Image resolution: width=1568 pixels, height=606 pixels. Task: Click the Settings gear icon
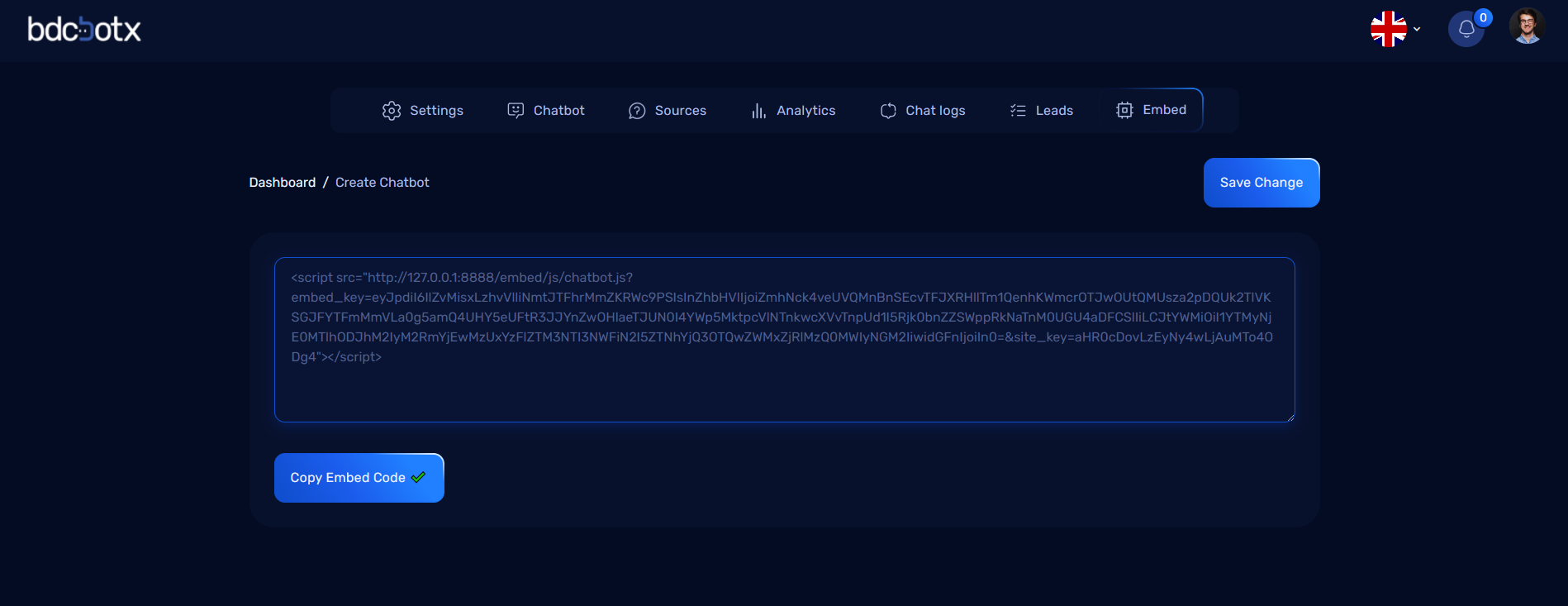tap(392, 111)
